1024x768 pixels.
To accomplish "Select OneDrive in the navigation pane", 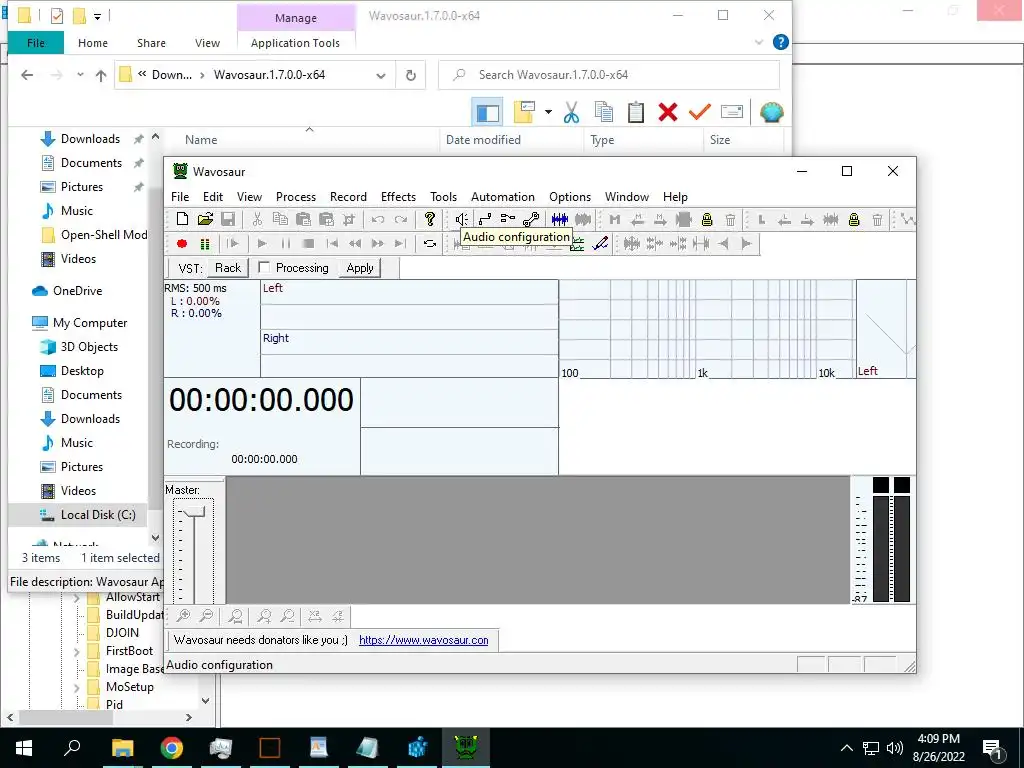I will pos(78,291).
